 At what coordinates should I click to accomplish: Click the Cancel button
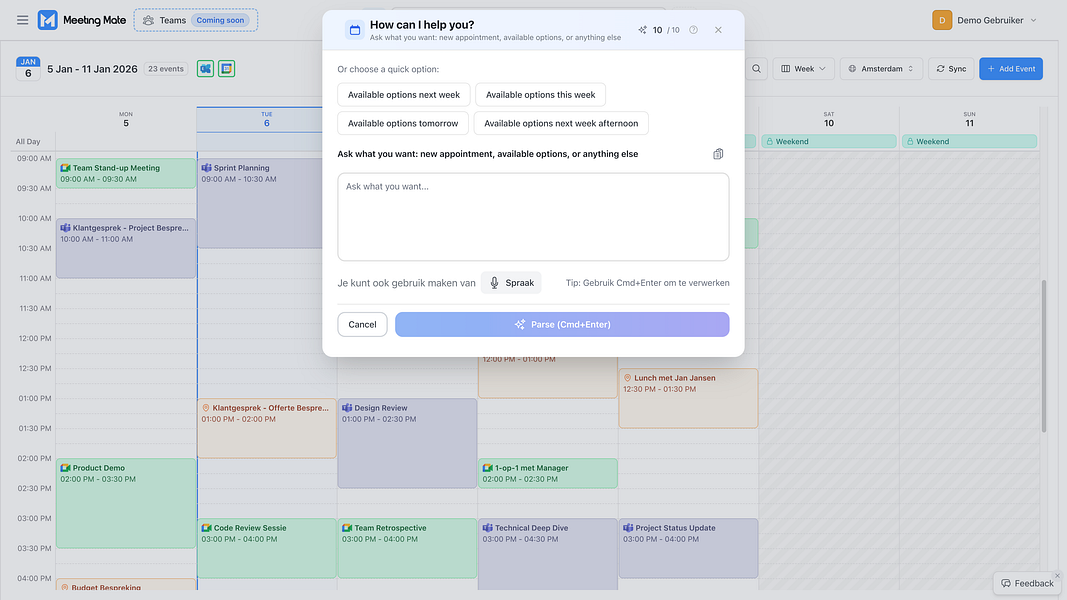[x=362, y=325]
